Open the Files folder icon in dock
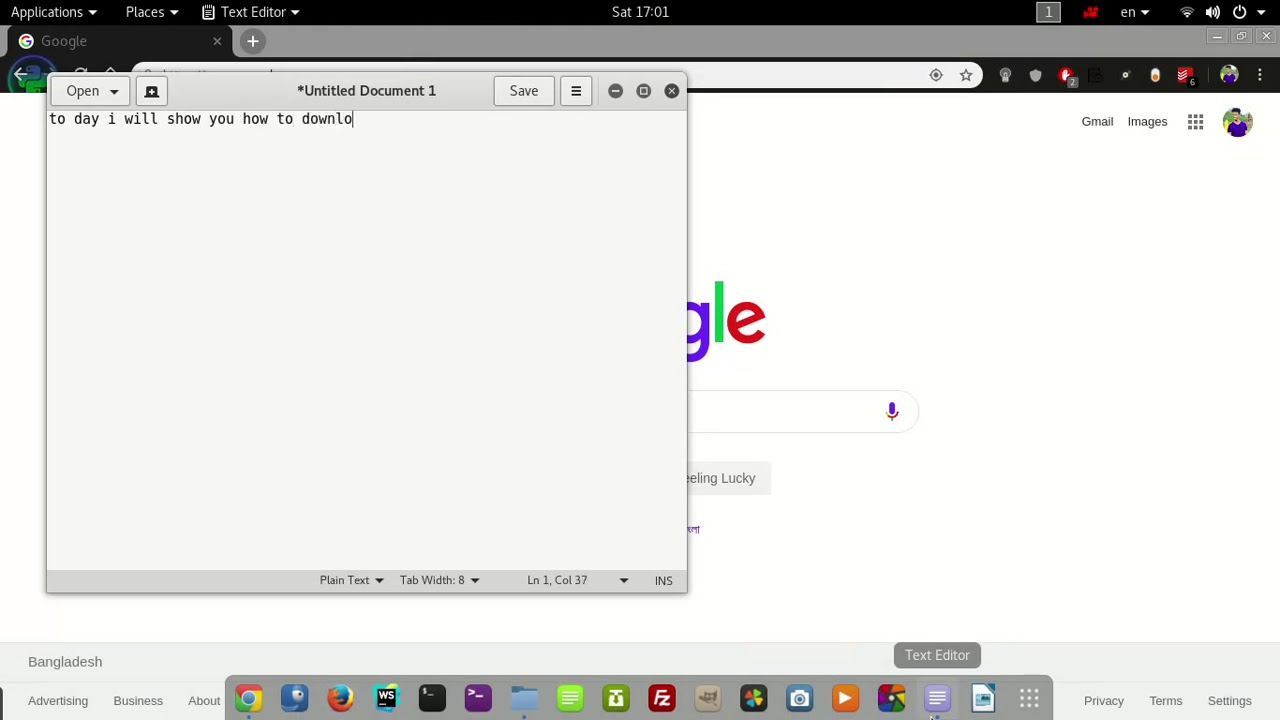The image size is (1280, 720). tap(524, 698)
